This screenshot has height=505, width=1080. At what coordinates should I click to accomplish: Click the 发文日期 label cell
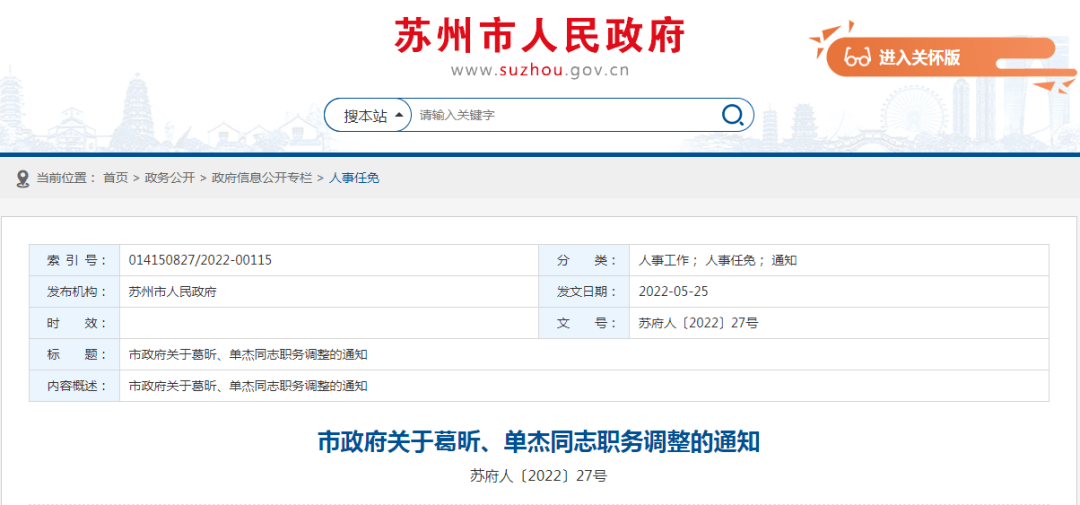[584, 291]
